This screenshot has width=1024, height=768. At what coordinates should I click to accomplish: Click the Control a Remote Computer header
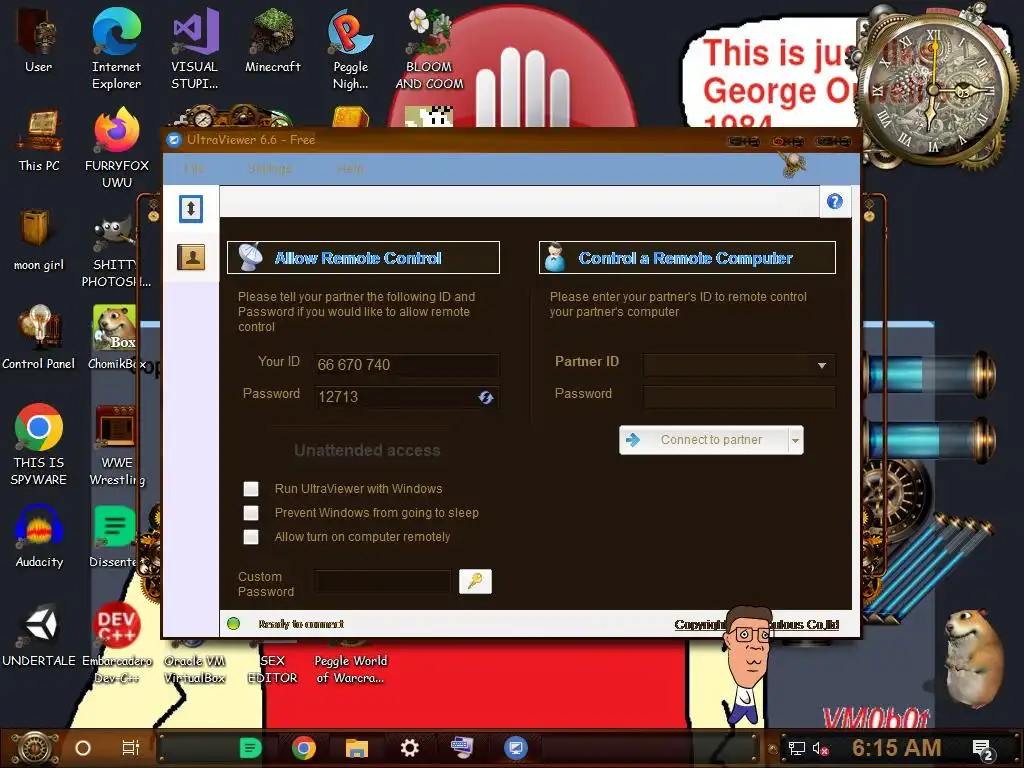point(687,257)
